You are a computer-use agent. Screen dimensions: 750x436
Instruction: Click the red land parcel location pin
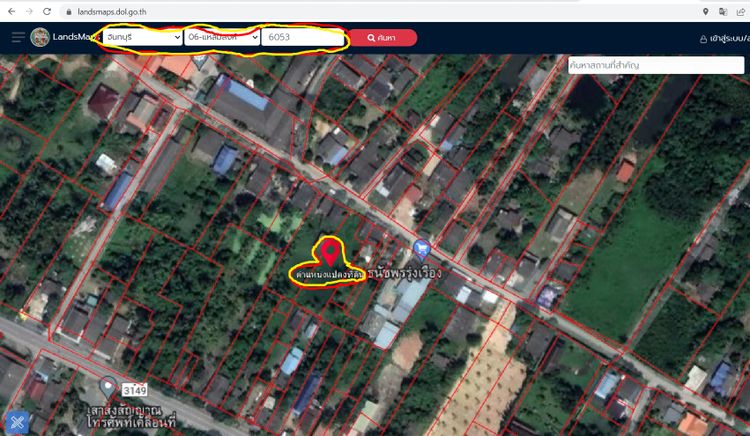tap(327, 251)
